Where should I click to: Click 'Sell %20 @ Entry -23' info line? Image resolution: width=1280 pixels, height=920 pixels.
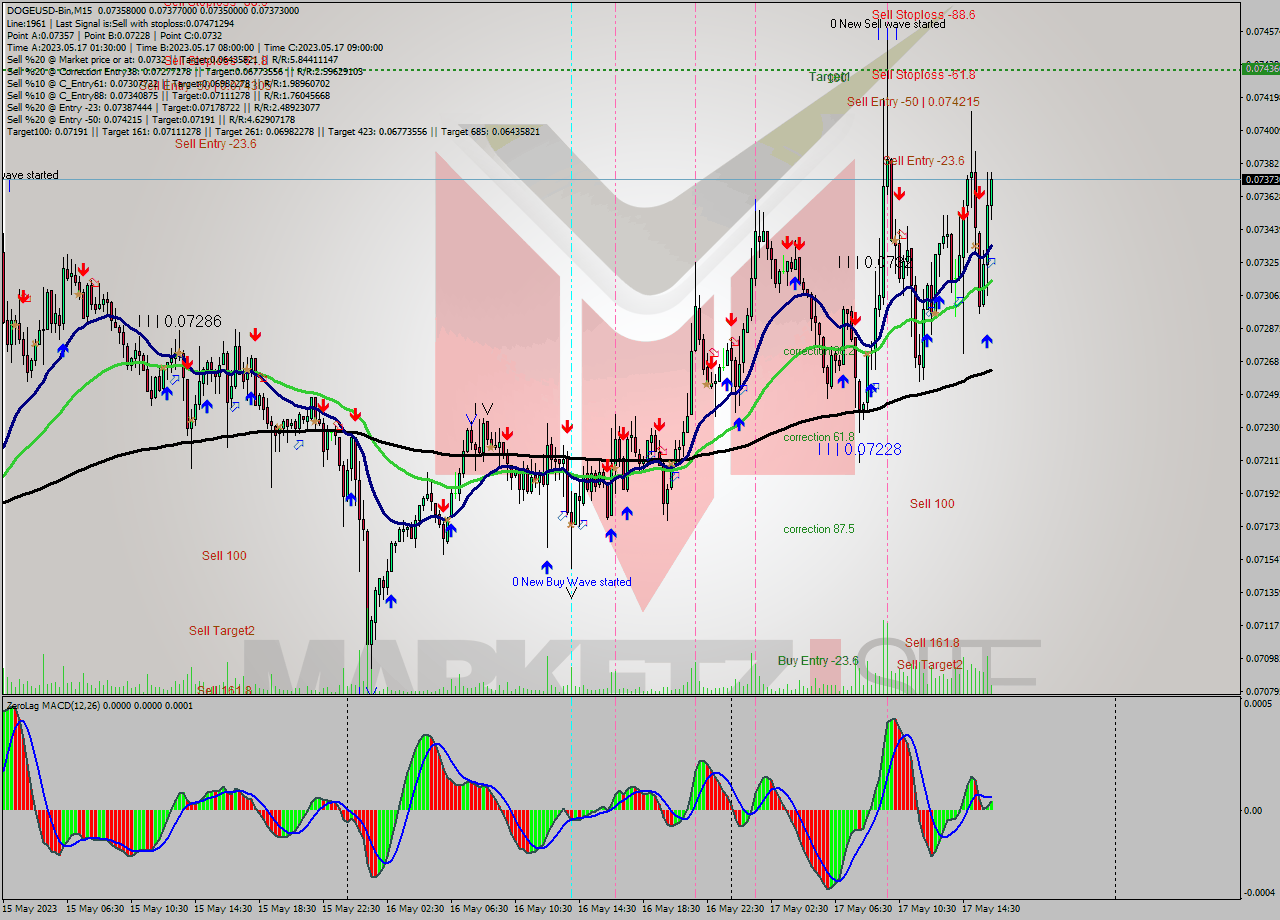coord(164,107)
